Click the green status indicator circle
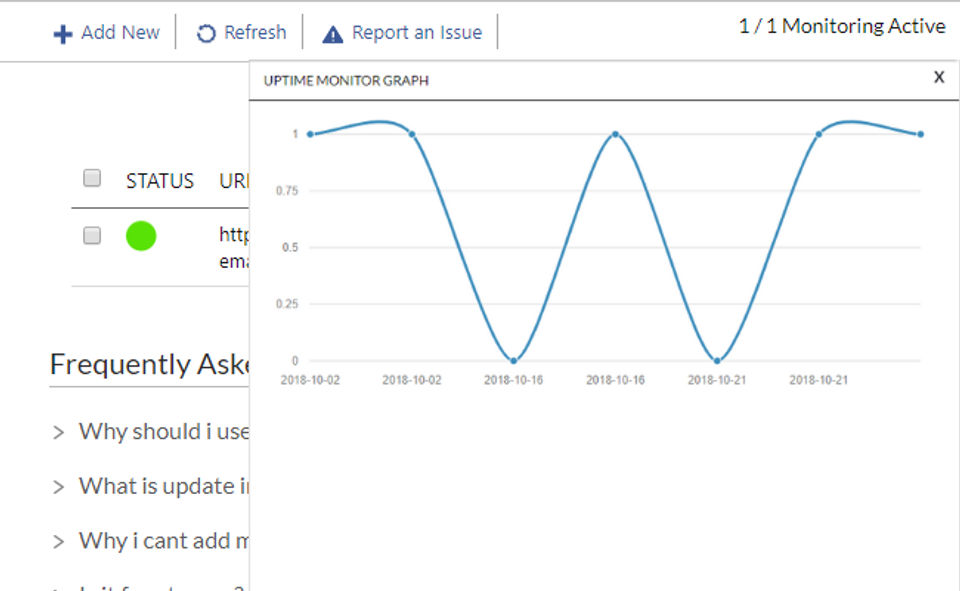 (x=141, y=236)
